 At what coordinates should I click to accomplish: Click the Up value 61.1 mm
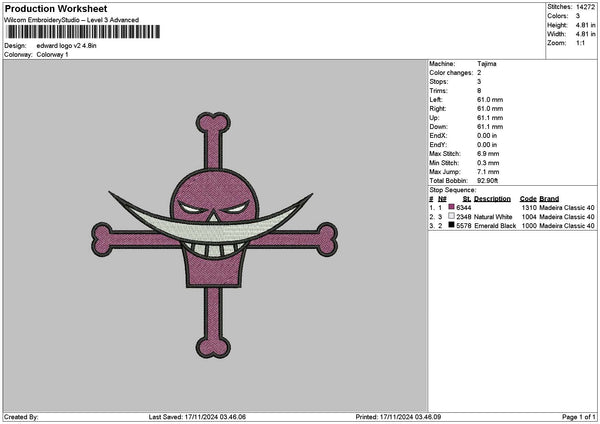click(x=490, y=118)
